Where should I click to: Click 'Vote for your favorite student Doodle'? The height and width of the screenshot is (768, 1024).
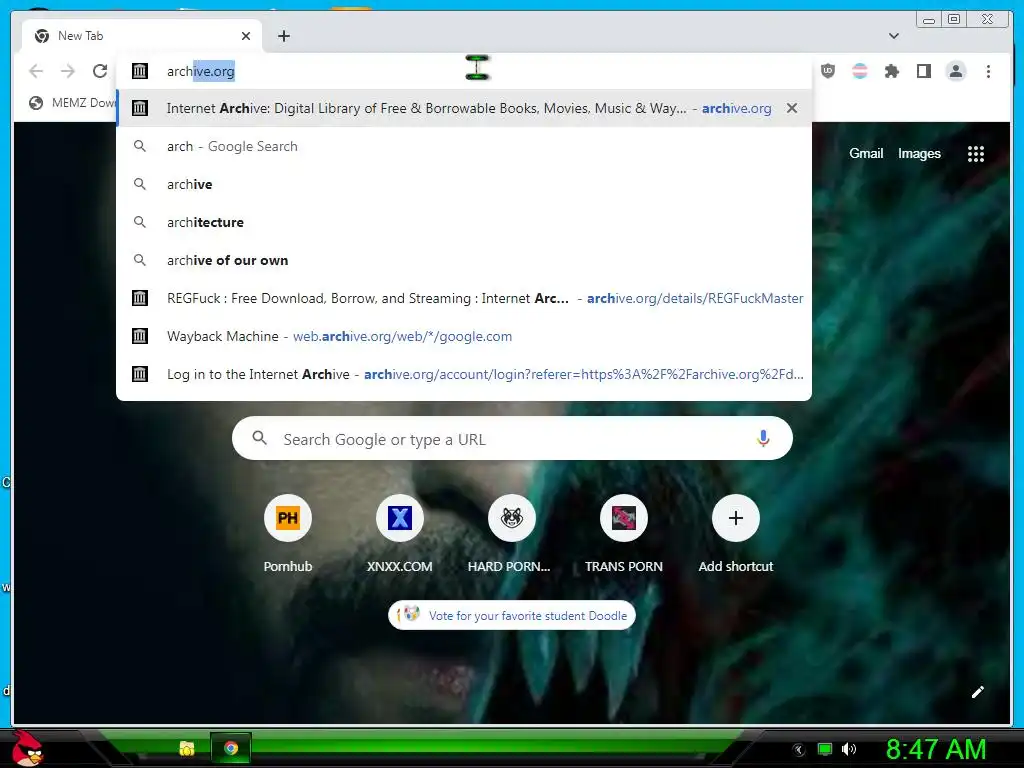(512, 615)
